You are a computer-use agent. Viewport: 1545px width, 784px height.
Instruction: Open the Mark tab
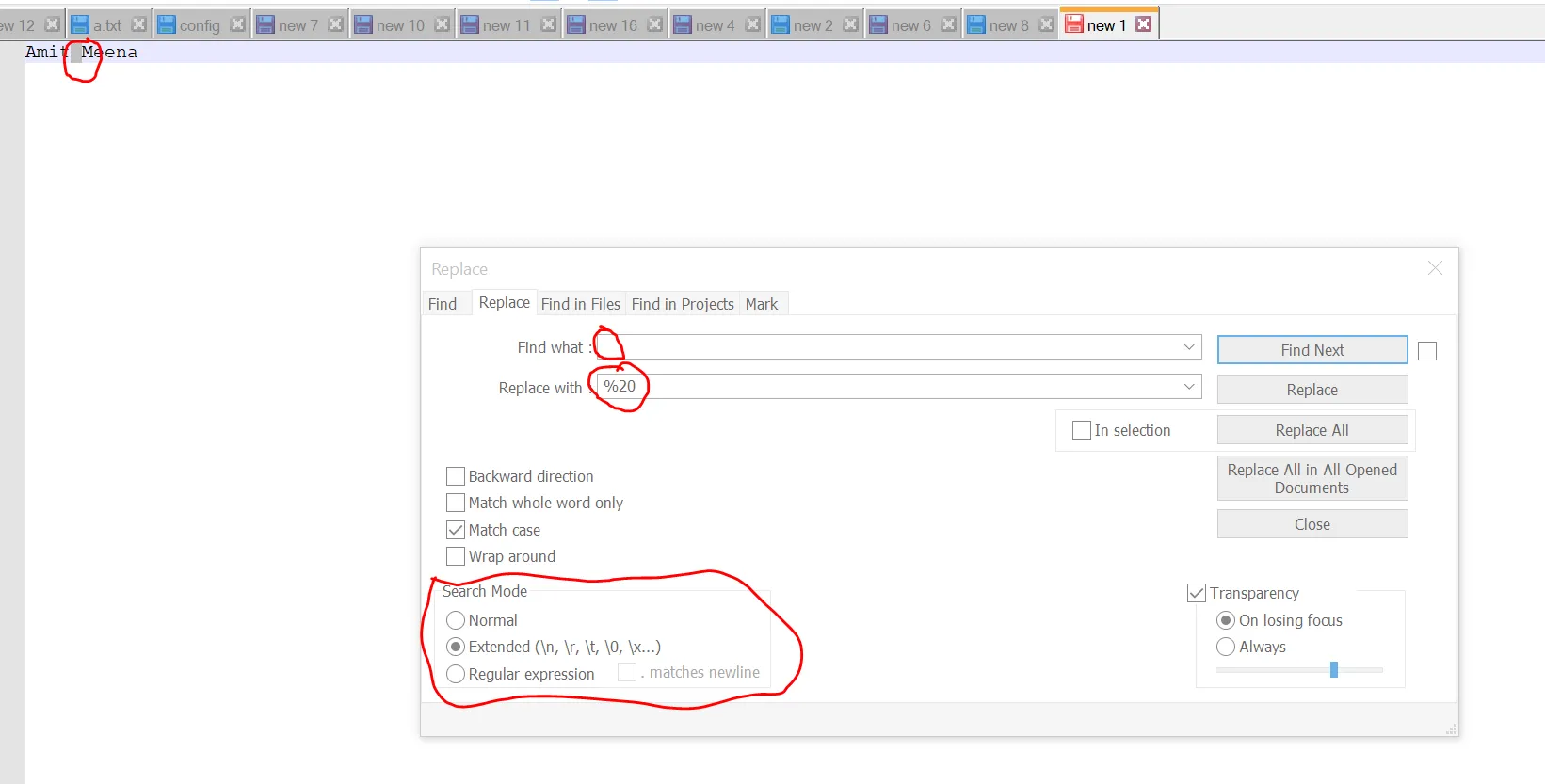click(x=762, y=304)
